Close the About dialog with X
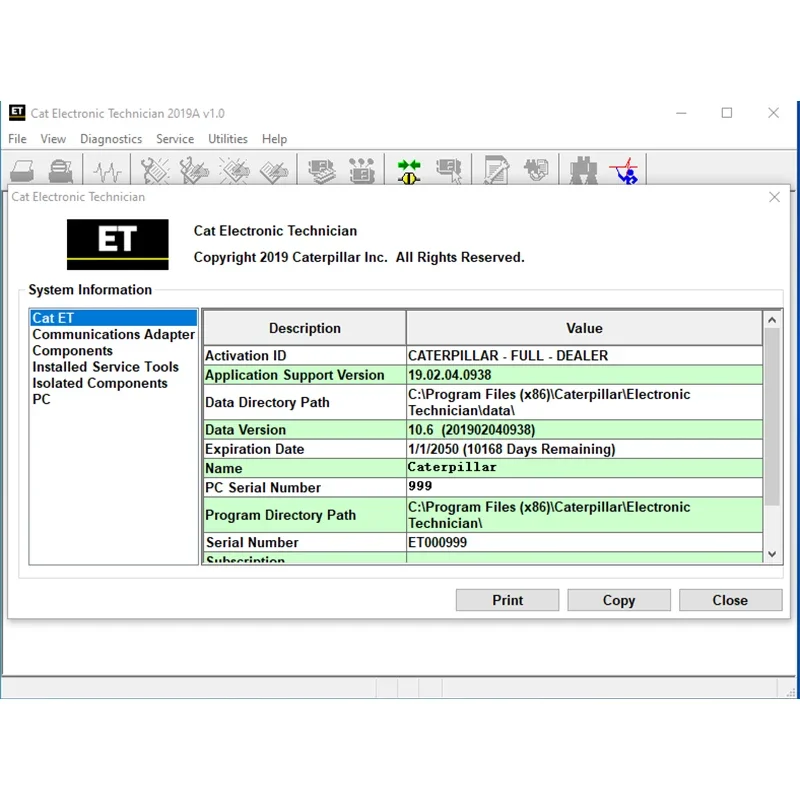The height and width of the screenshot is (800, 800). (x=774, y=197)
